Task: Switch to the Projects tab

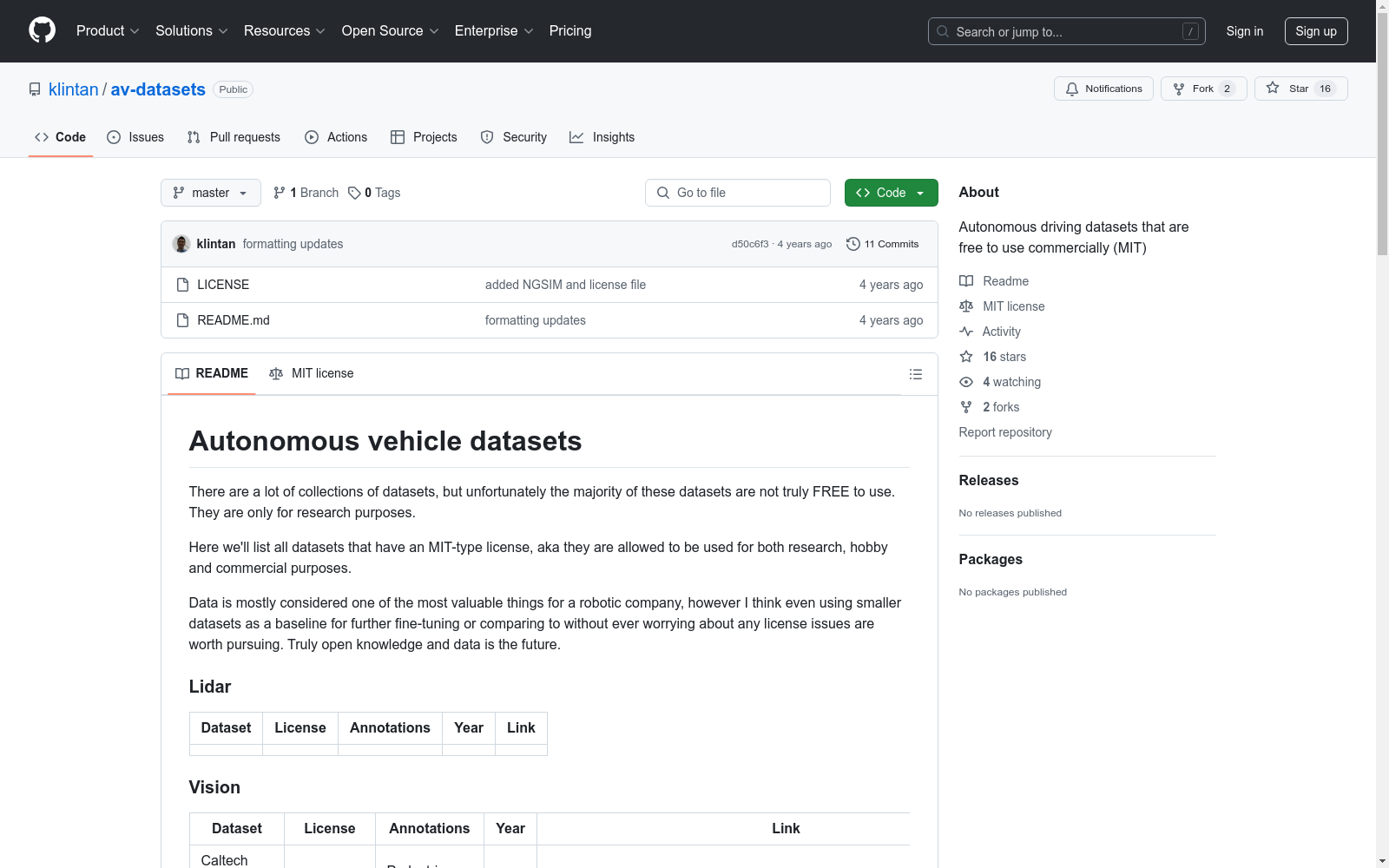Action: click(424, 137)
